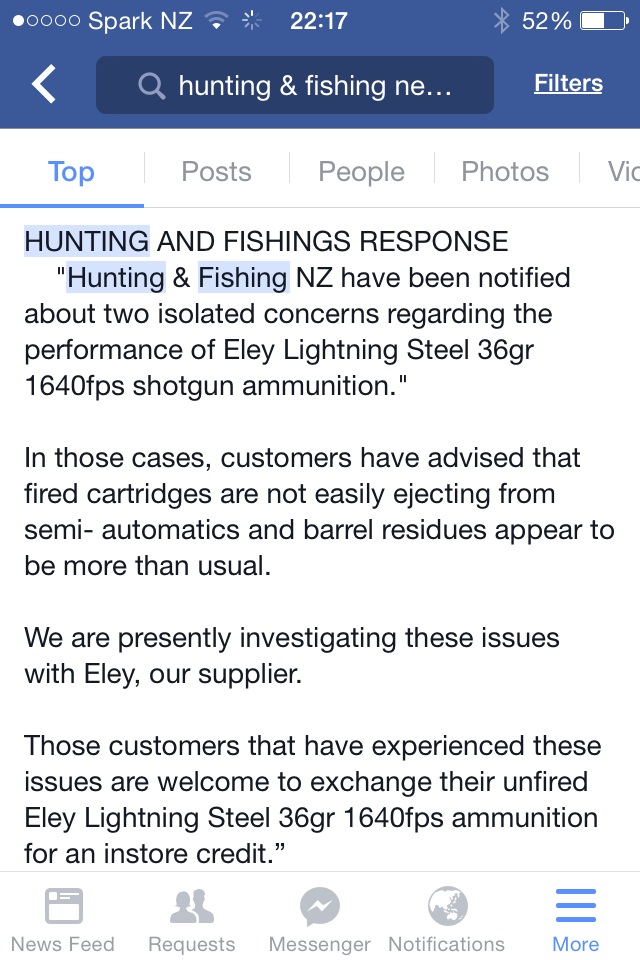
Task: Switch to the partially visible Videos tab
Action: 623,171
